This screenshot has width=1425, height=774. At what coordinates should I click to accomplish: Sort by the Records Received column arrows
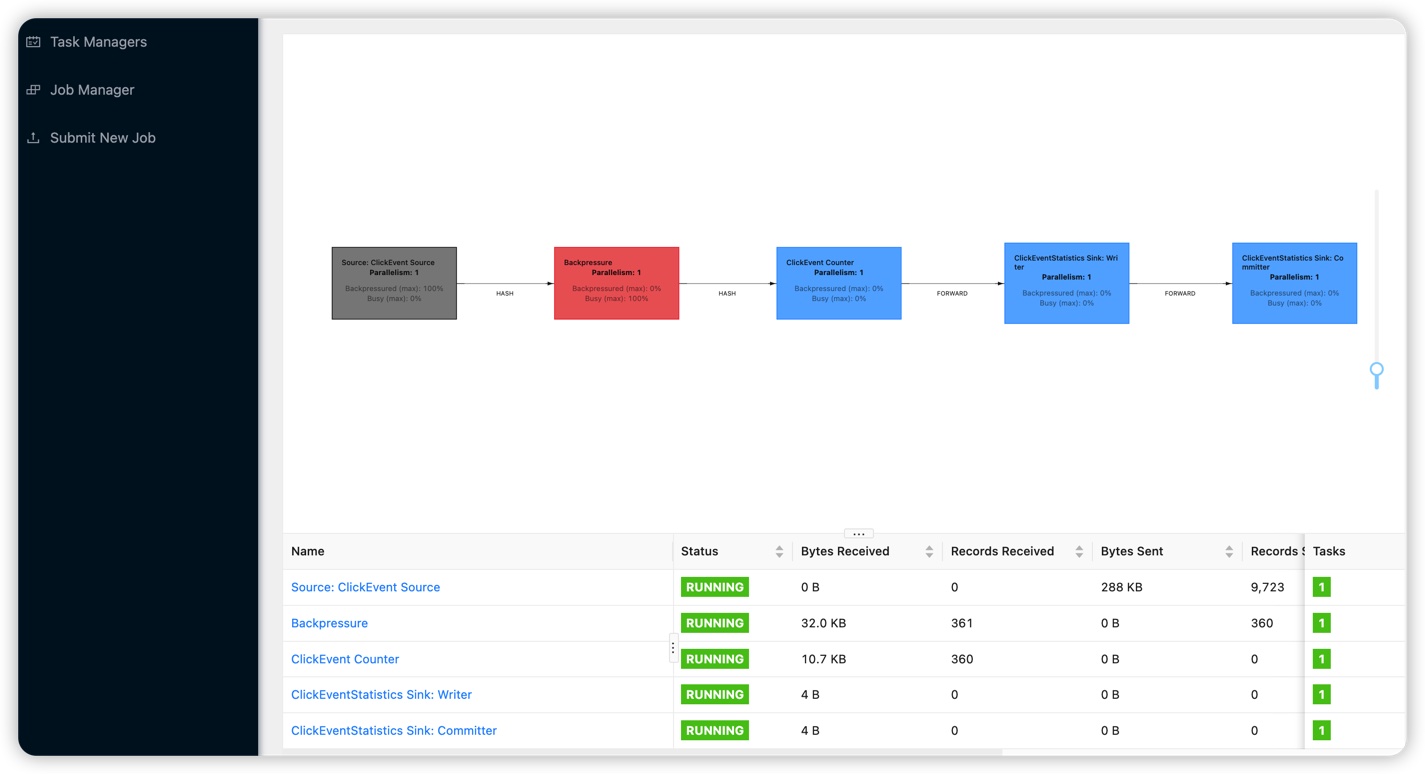click(1079, 552)
